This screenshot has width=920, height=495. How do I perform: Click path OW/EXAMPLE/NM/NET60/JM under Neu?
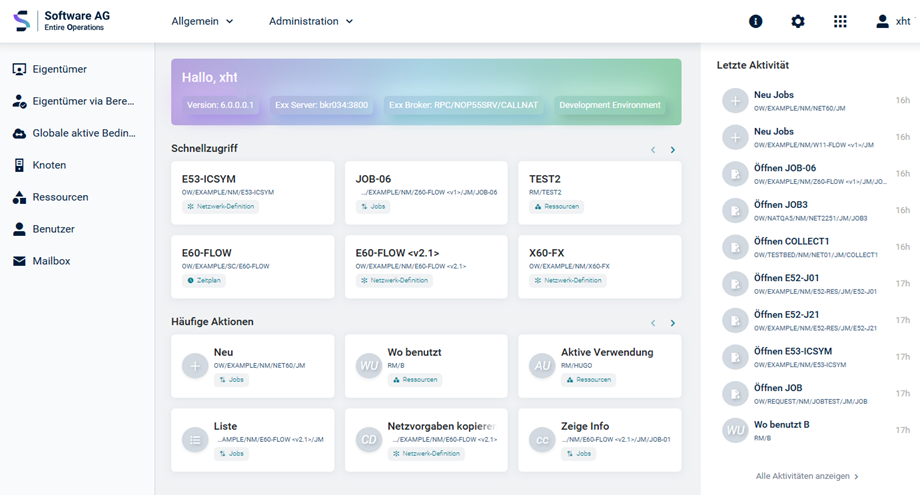click(259, 366)
